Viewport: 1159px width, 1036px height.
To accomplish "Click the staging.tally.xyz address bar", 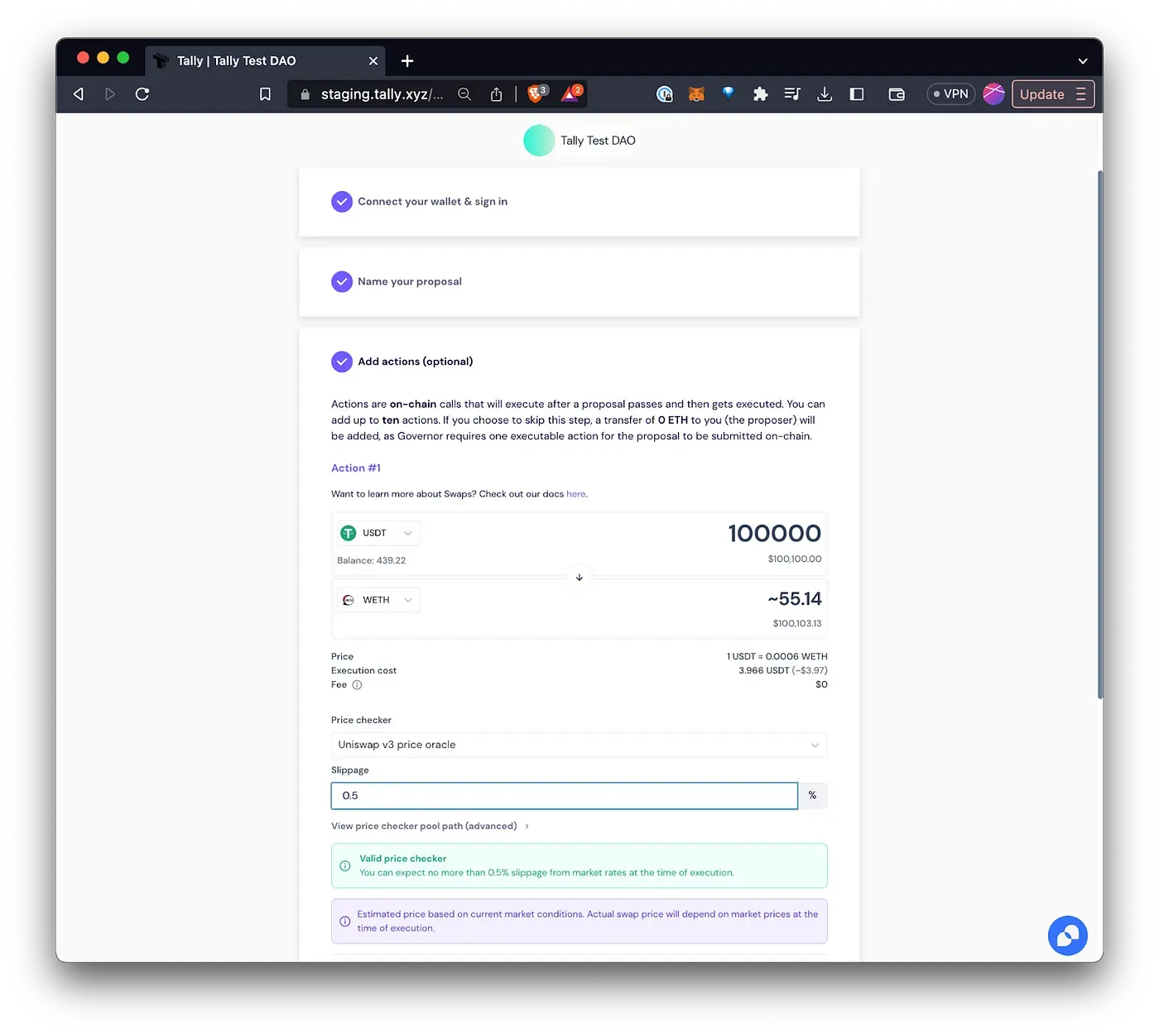I will [x=382, y=94].
